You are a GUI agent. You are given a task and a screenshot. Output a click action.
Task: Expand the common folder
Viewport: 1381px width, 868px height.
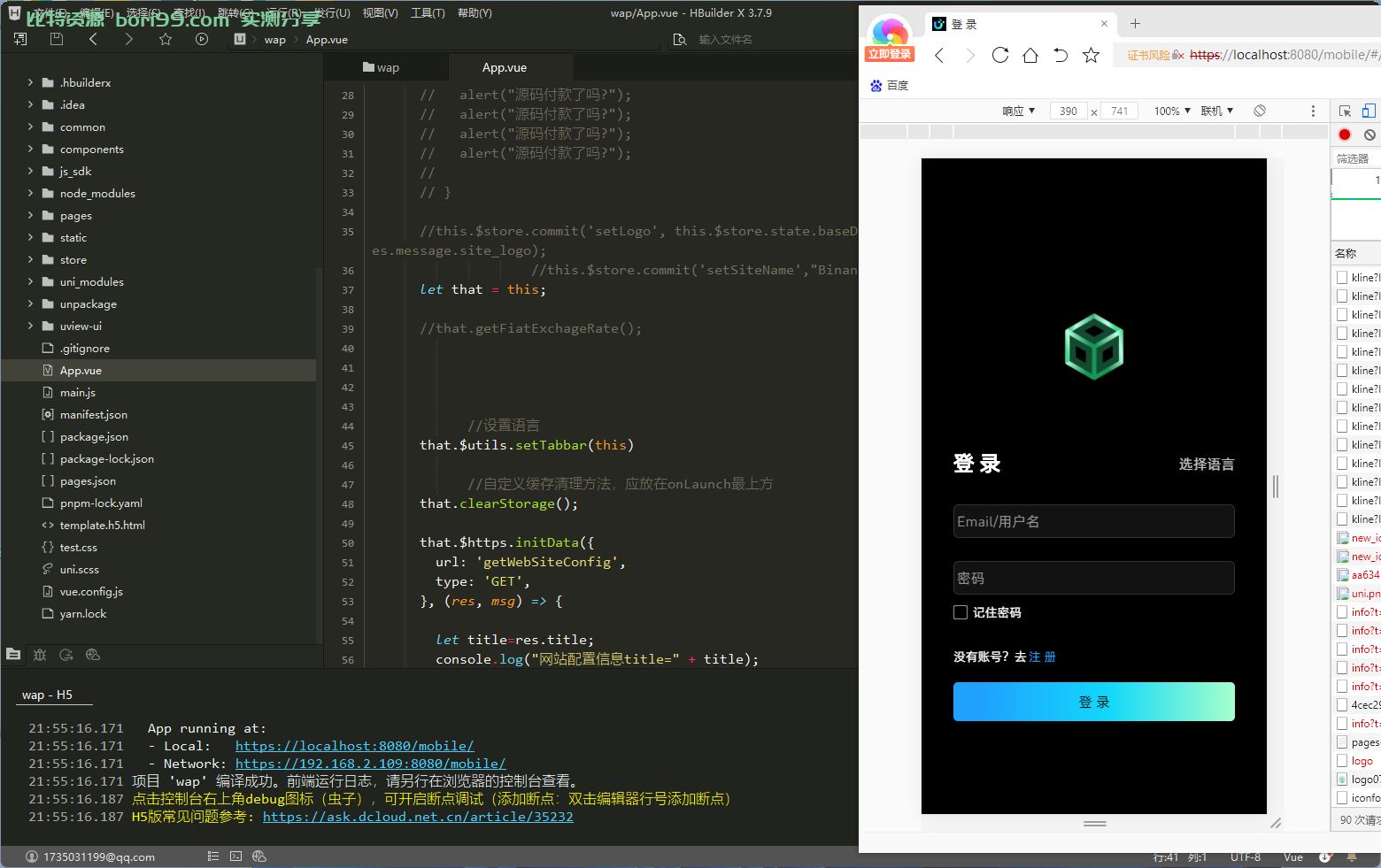pos(30,127)
